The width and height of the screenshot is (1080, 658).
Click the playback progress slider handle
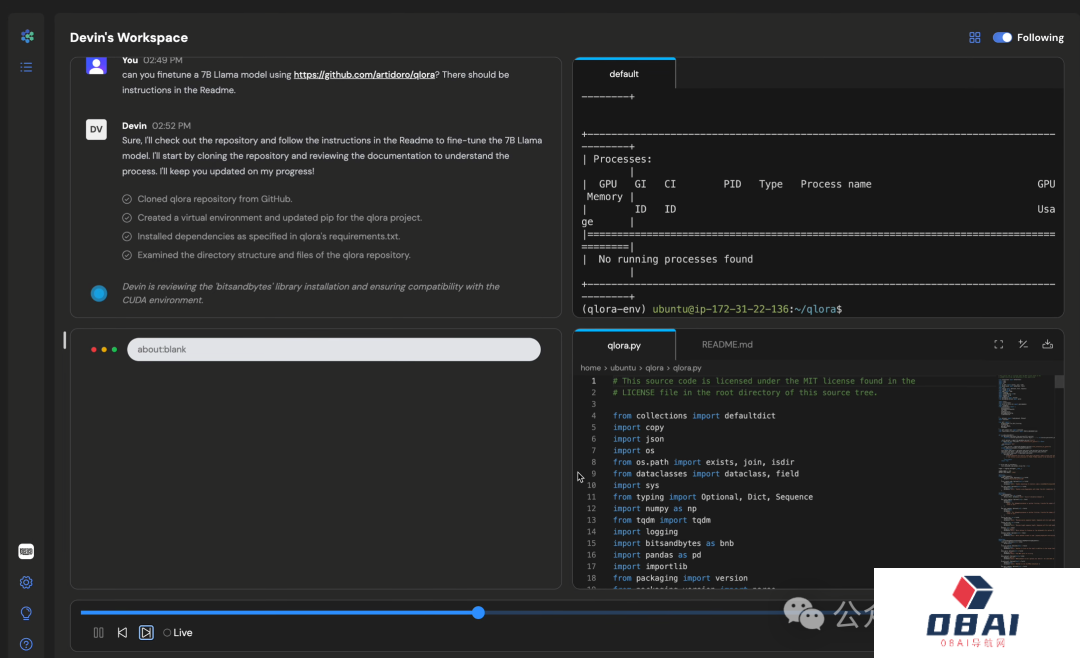[x=478, y=612]
